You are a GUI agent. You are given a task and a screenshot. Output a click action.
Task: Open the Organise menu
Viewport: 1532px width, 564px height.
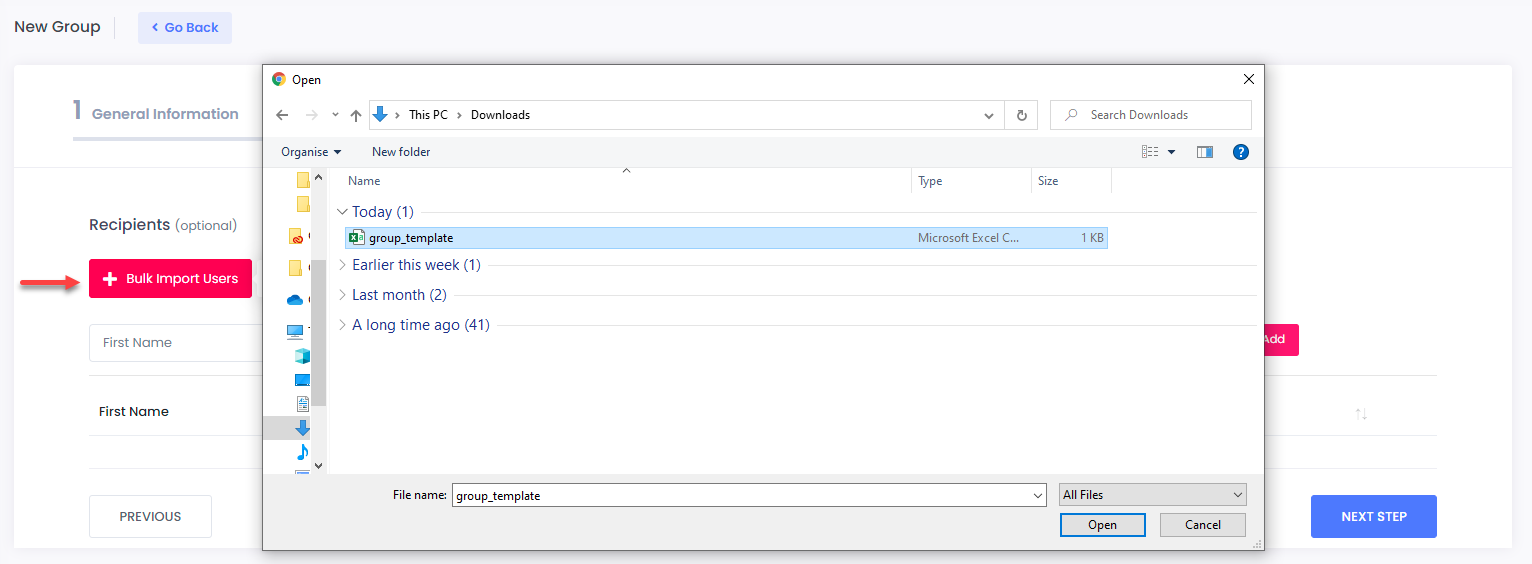[x=311, y=152]
